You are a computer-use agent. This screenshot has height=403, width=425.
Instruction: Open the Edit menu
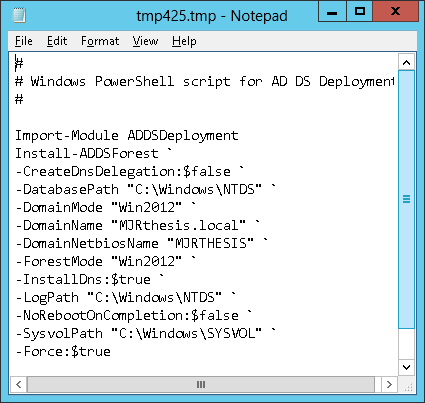[57, 41]
